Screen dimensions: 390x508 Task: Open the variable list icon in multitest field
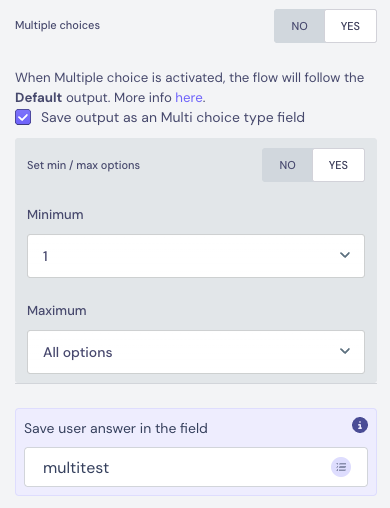[x=341, y=467]
